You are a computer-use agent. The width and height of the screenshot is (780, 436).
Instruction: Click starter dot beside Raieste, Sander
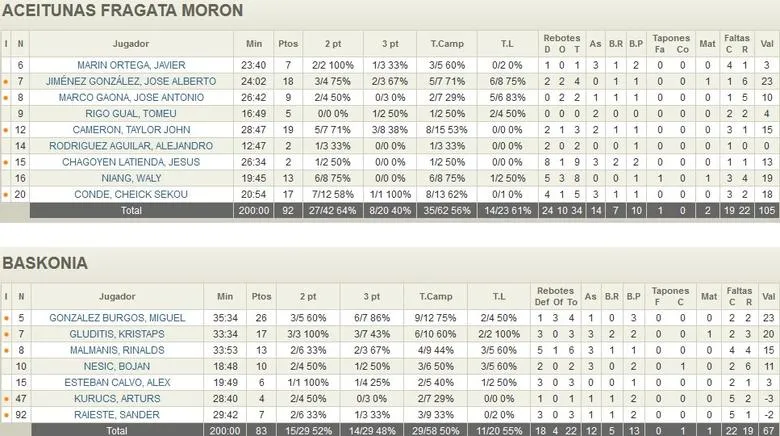[6, 414]
